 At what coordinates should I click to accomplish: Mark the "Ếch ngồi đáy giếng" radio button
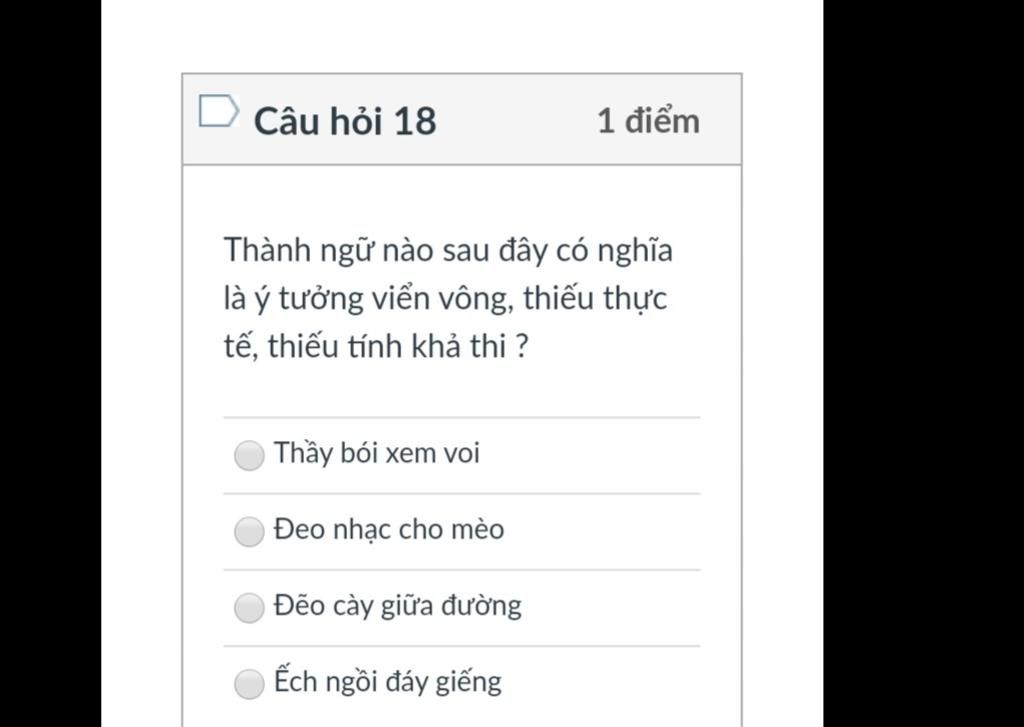(x=249, y=684)
